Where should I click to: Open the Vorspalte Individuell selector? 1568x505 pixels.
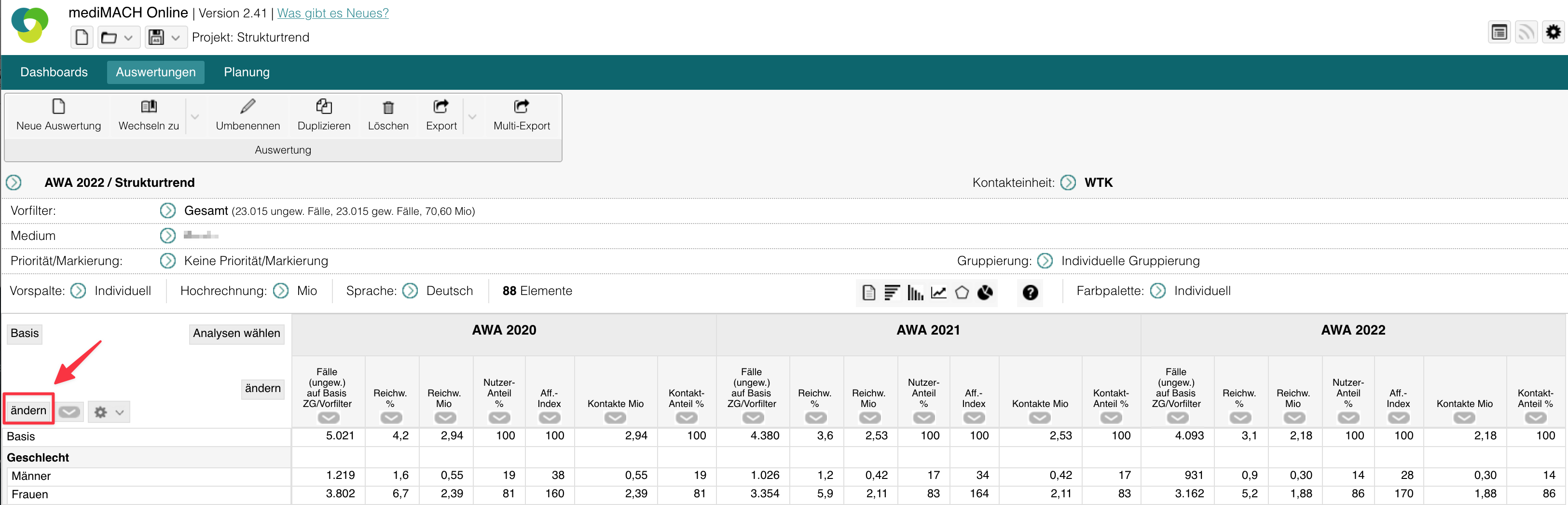79,291
